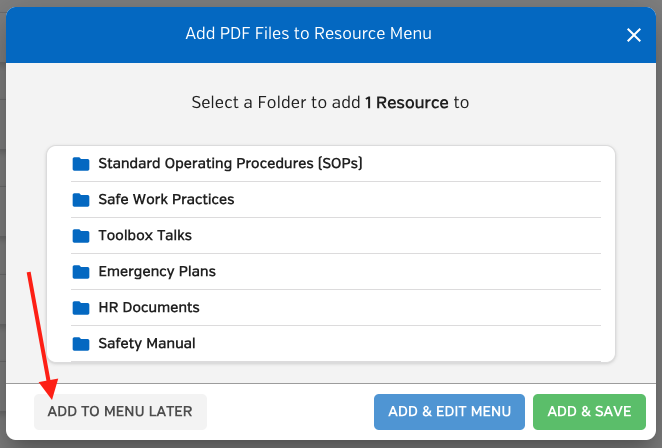This screenshot has height=448, width=662.
Task: Pick the Toolbox Talks folder name
Action: 145,235
